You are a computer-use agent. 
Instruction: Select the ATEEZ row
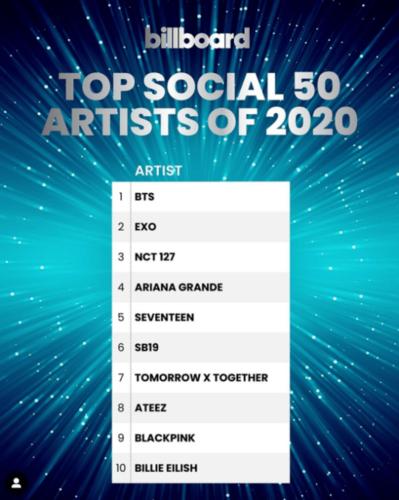pyautogui.click(x=201, y=408)
